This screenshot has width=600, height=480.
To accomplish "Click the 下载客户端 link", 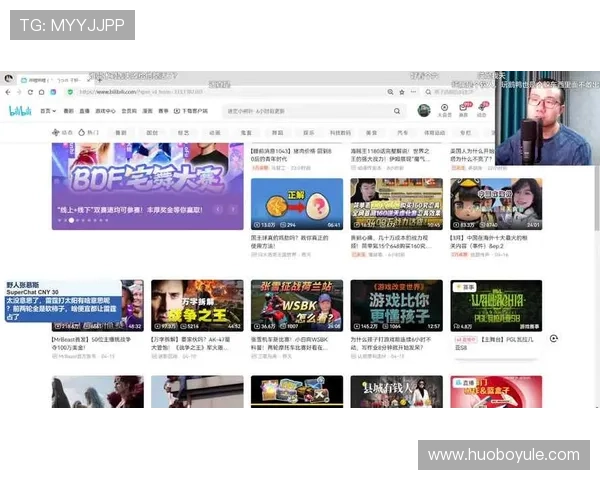I will click(191, 111).
